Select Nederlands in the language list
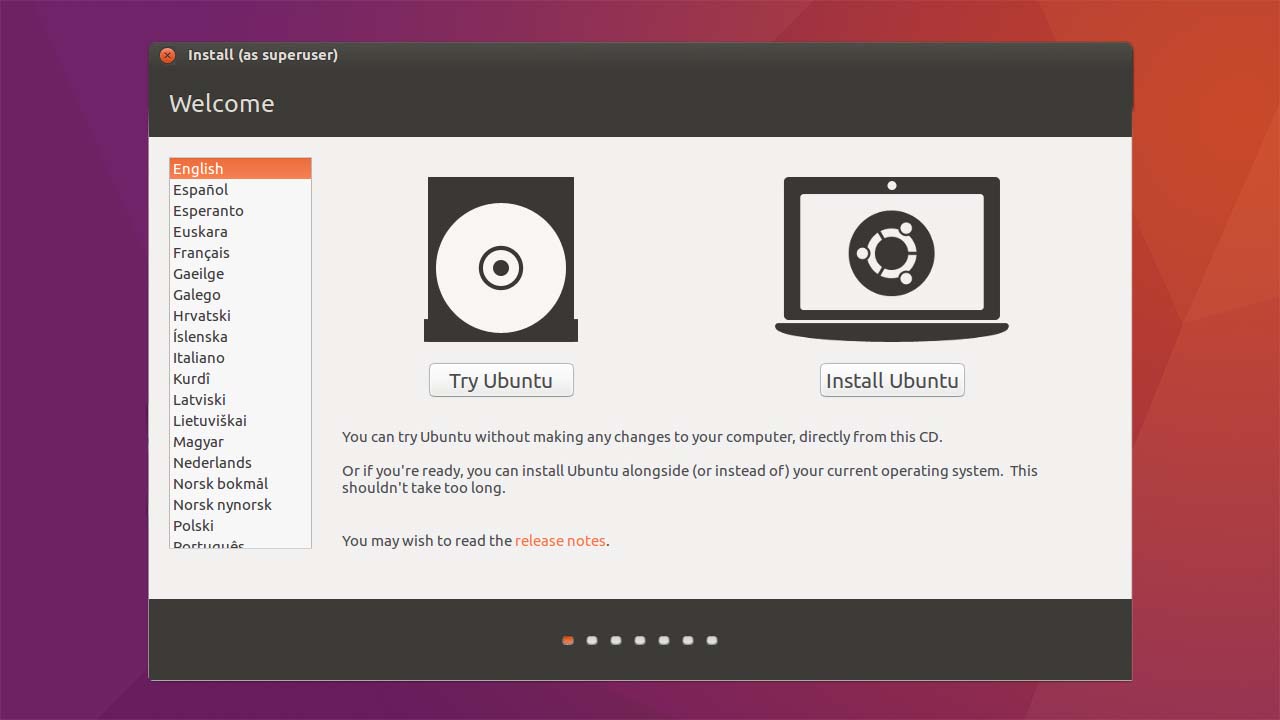 [x=241, y=462]
